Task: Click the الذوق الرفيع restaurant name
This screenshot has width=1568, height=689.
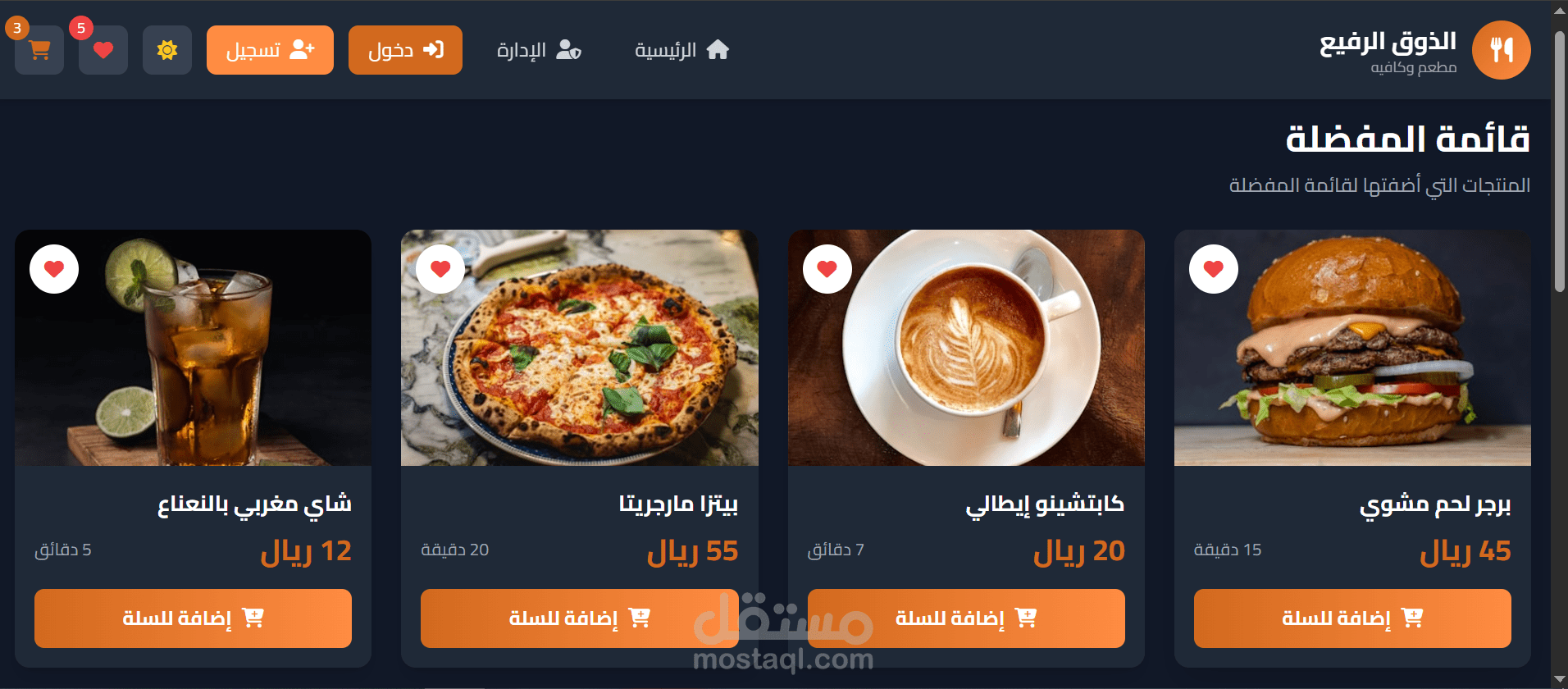Action: [1388, 42]
